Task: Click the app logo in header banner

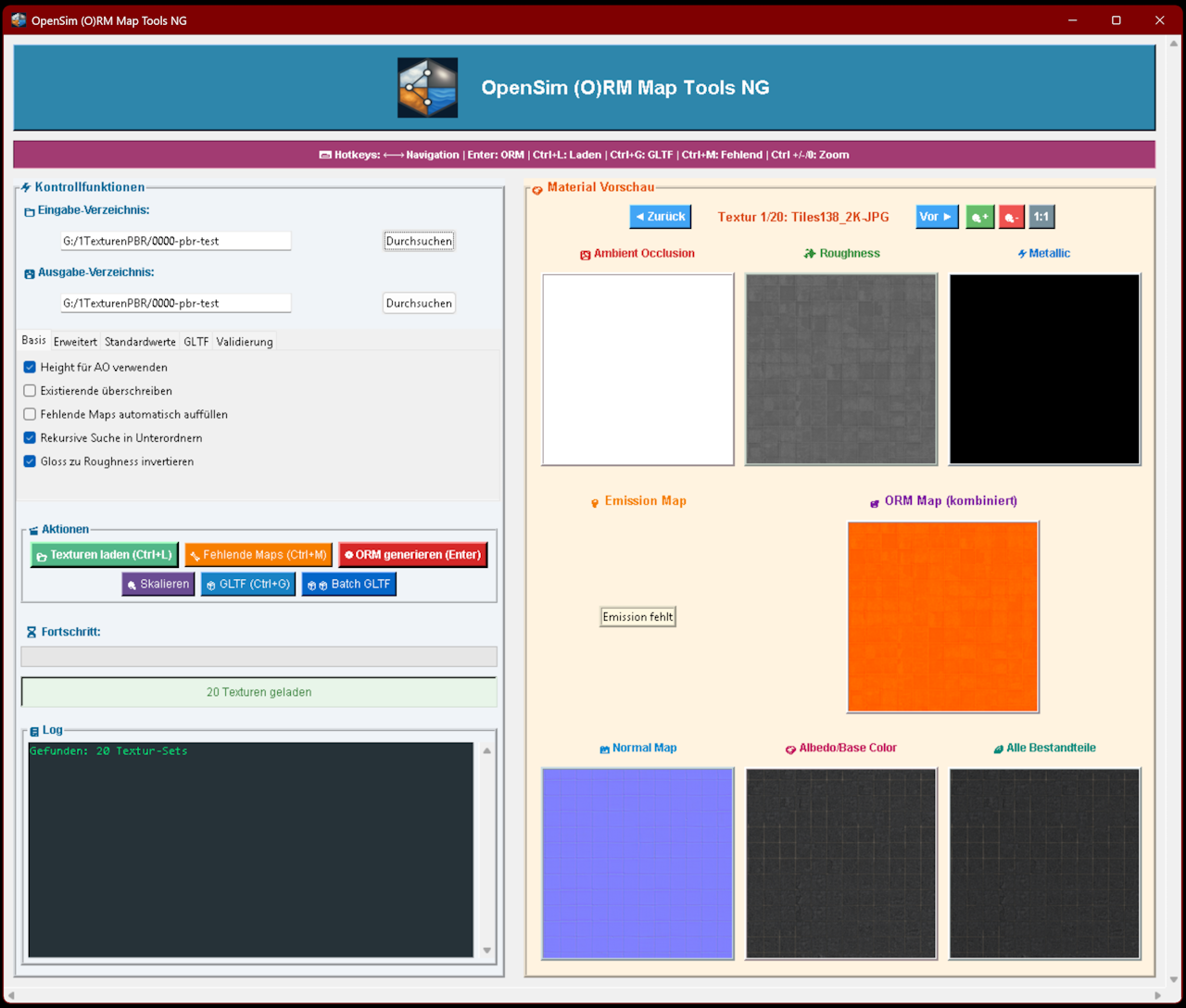Action: (x=427, y=88)
